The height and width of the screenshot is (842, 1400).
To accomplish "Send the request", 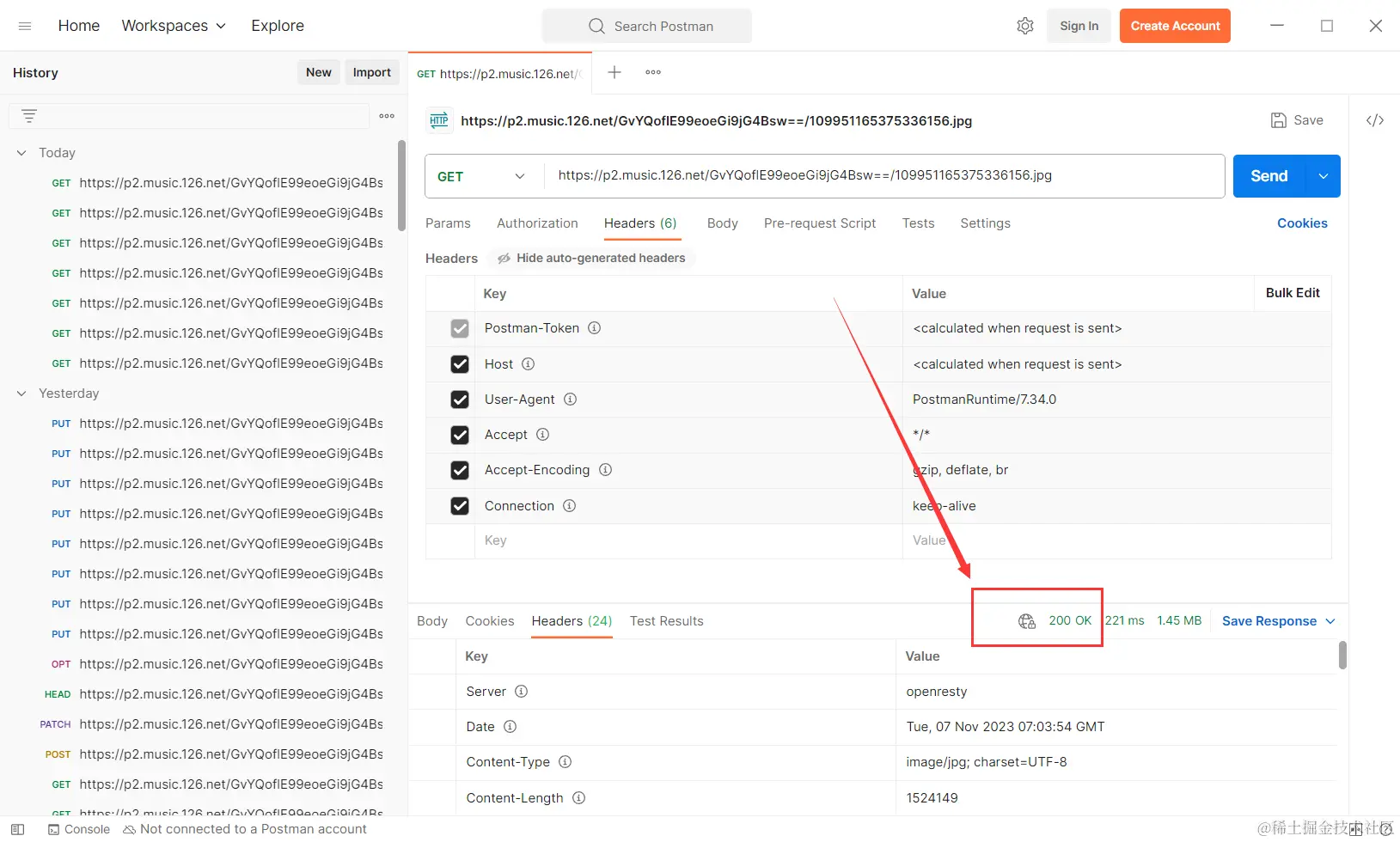I will point(1269,176).
